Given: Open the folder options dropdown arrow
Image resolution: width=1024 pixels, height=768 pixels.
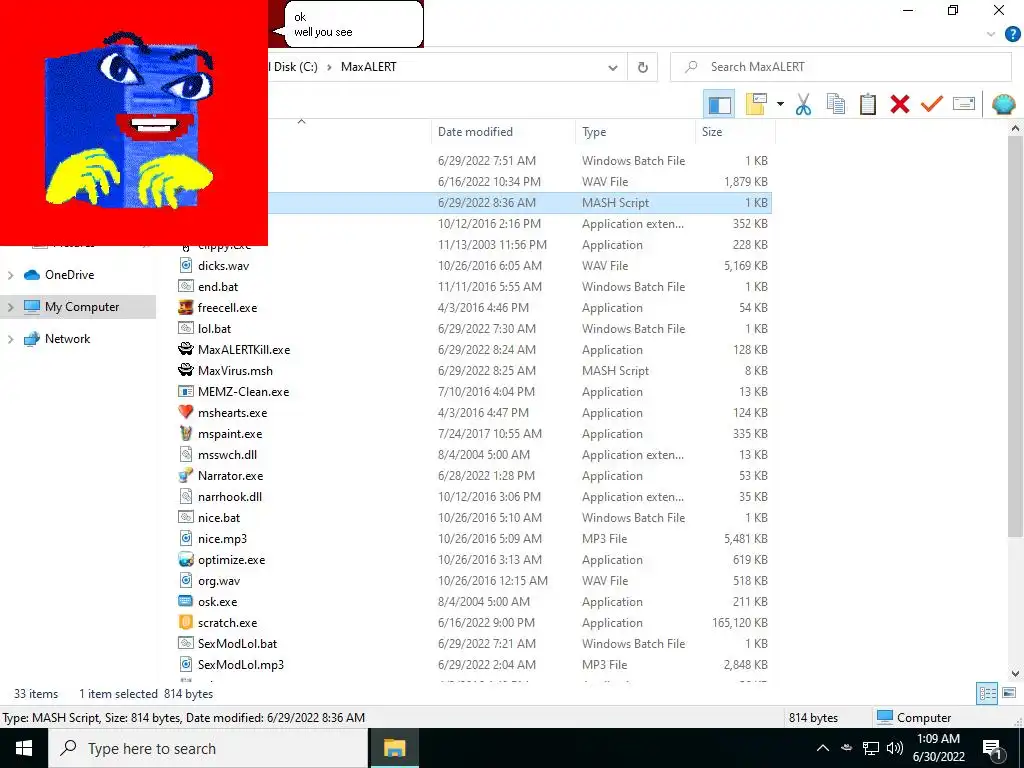Looking at the screenshot, I should [780, 104].
